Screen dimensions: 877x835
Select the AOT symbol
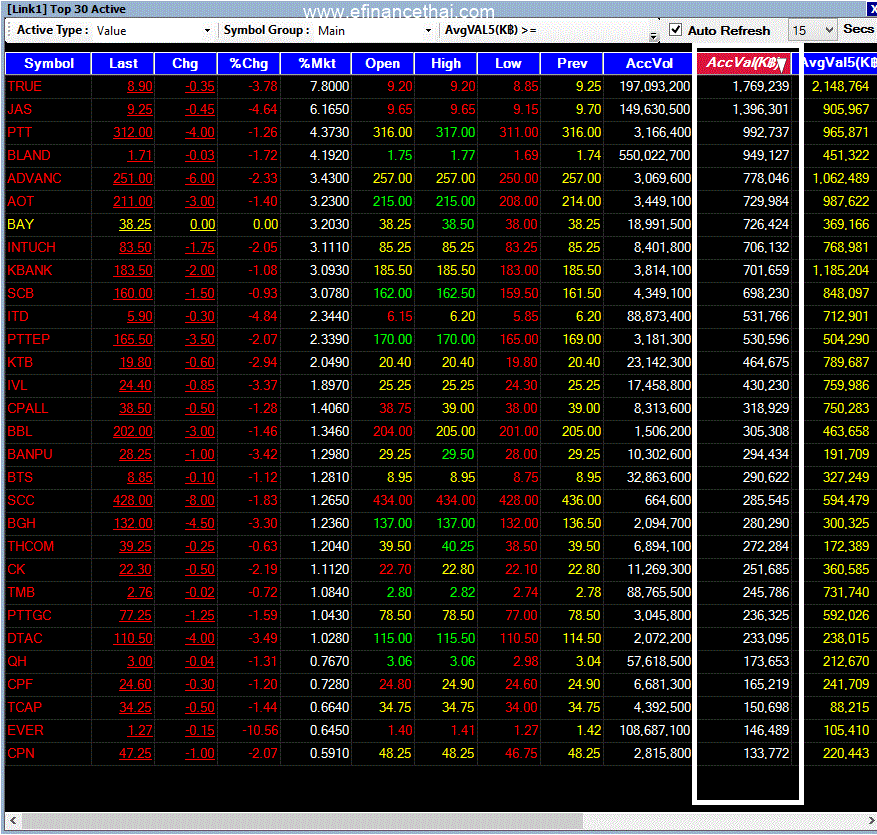[x=21, y=201]
